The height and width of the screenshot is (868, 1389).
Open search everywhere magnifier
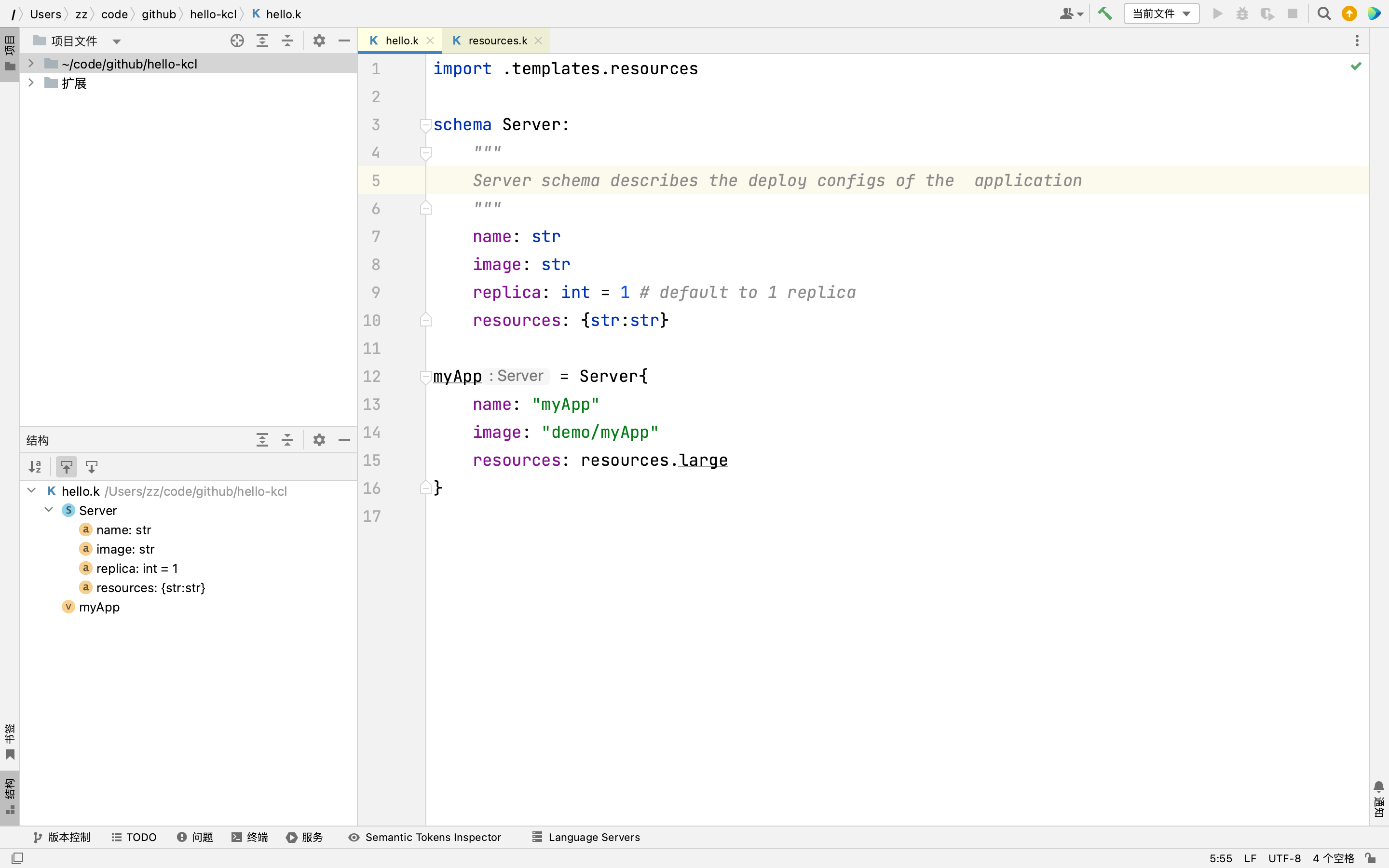click(1324, 13)
